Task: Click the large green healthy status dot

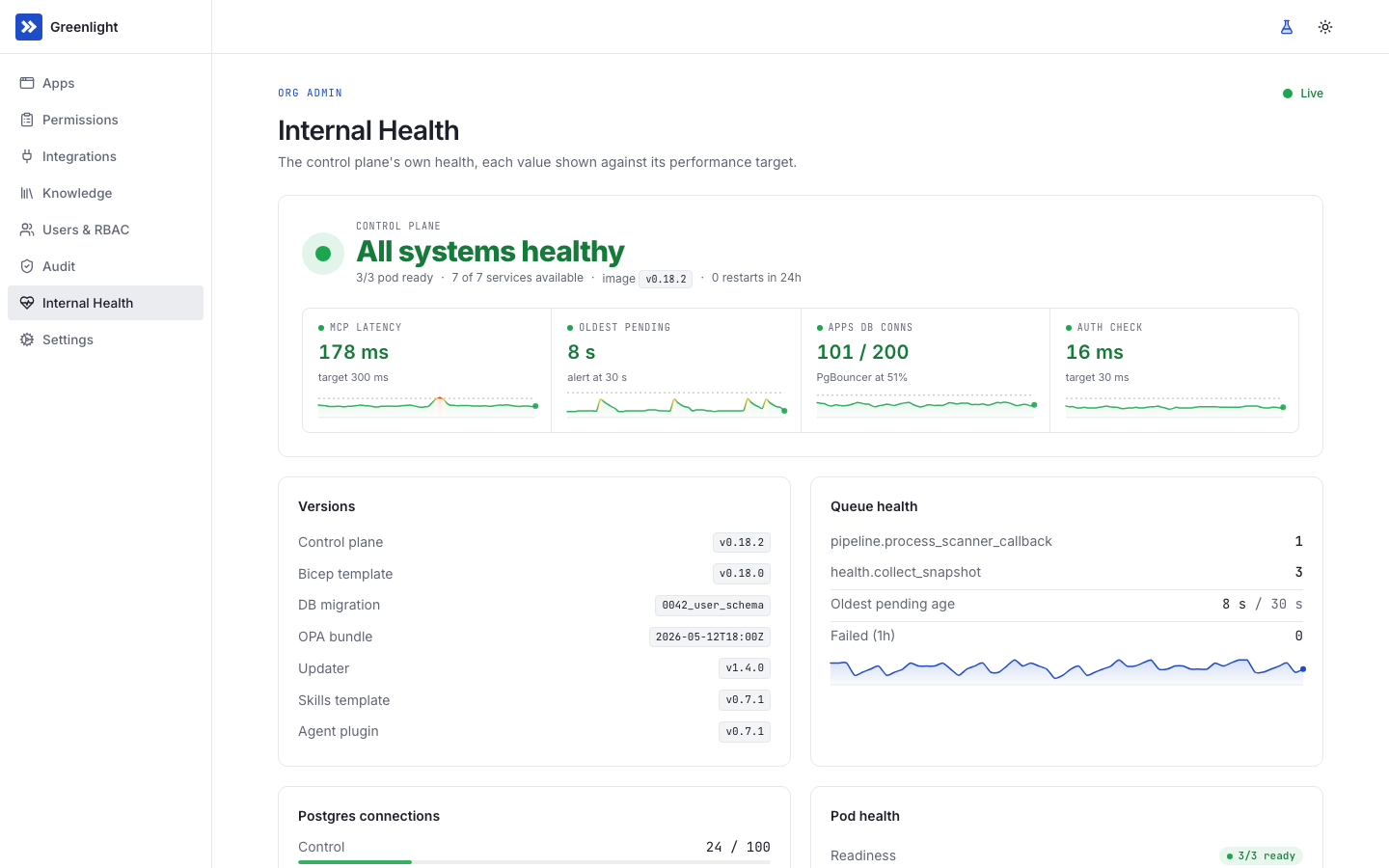Action: point(323,254)
